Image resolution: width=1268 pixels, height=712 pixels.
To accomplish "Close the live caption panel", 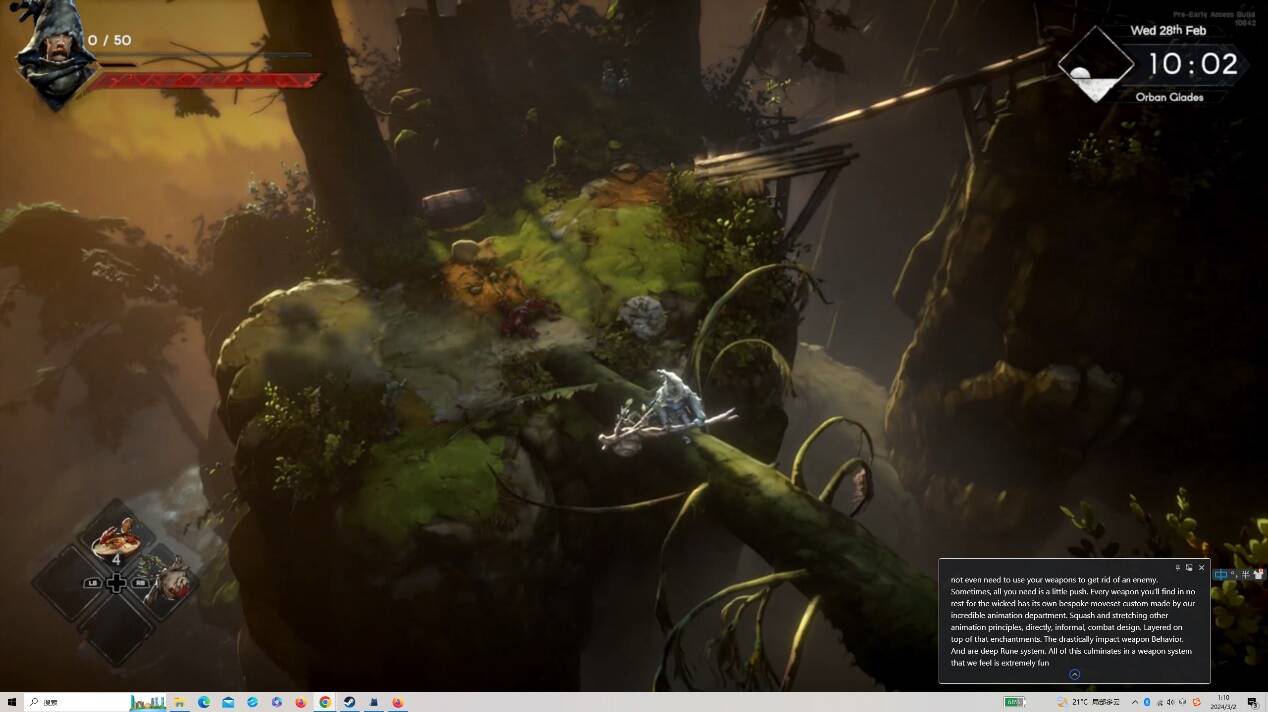I will [1201, 568].
